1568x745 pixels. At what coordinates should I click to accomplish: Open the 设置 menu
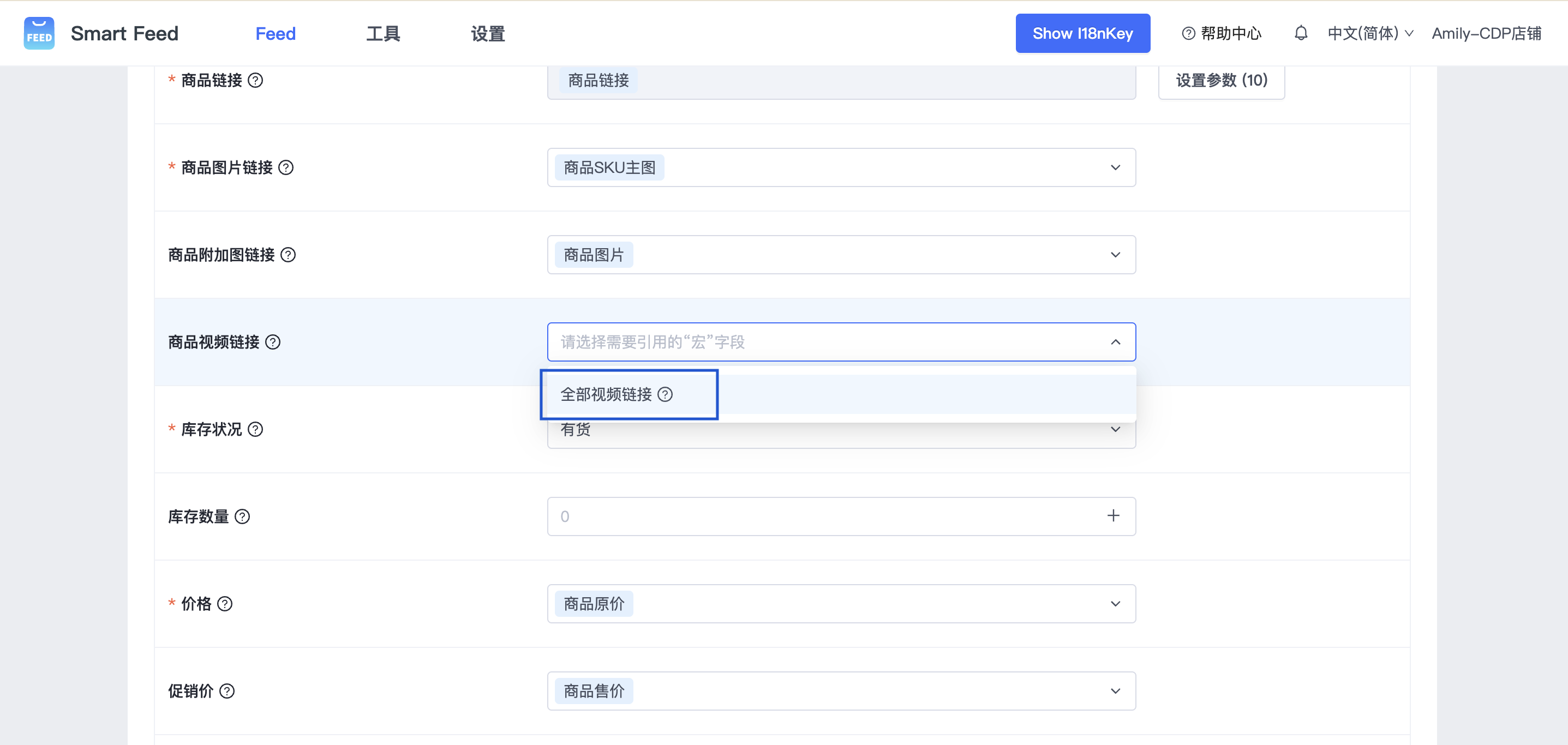point(488,33)
